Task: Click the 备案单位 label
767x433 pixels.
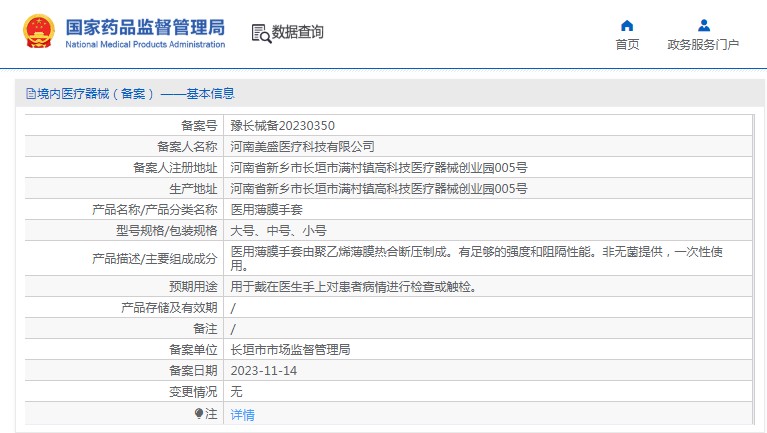Action: (x=193, y=350)
